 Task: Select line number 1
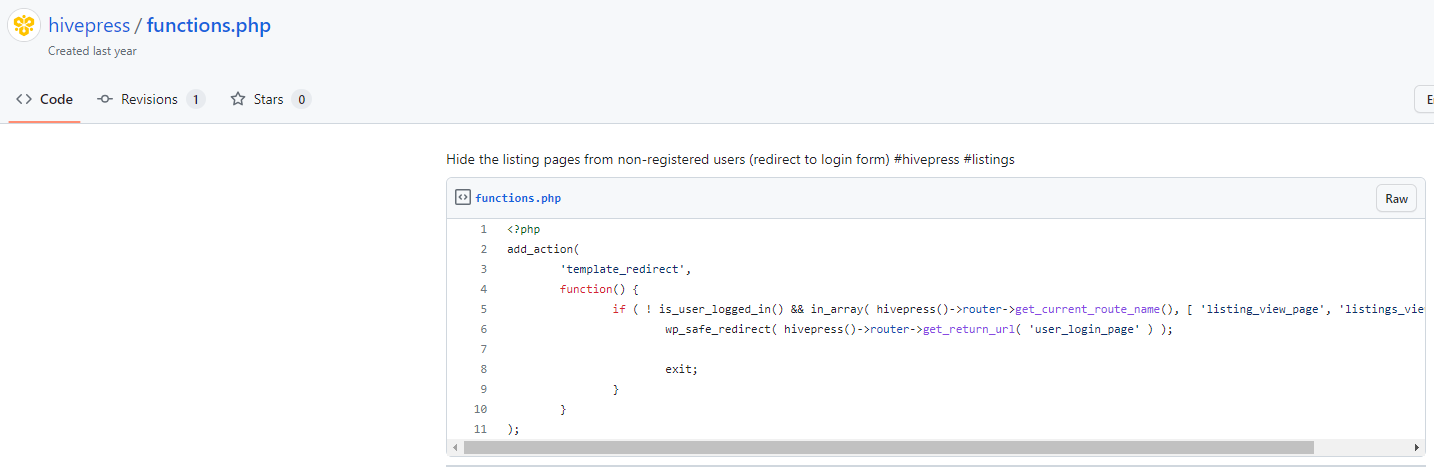click(483, 229)
